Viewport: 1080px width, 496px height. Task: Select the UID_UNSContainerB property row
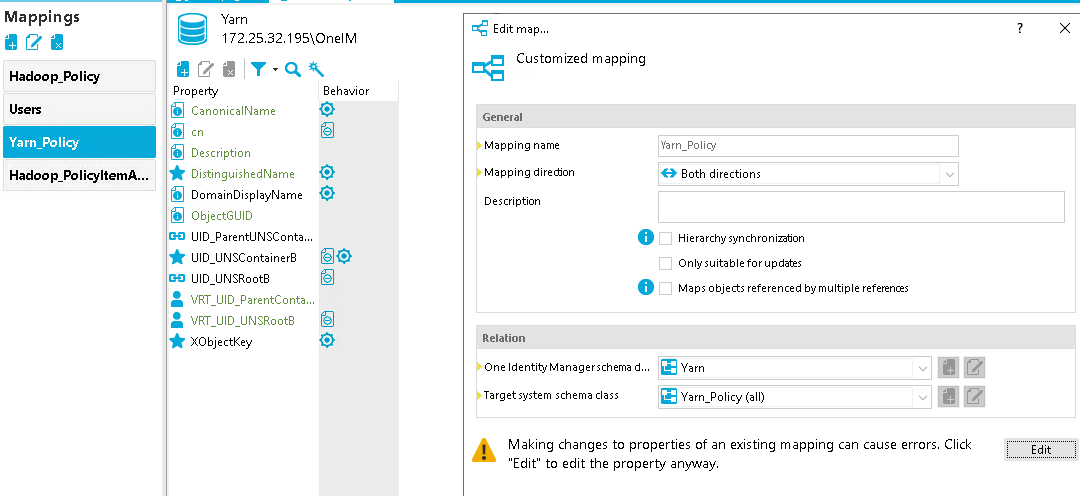click(x=243, y=258)
